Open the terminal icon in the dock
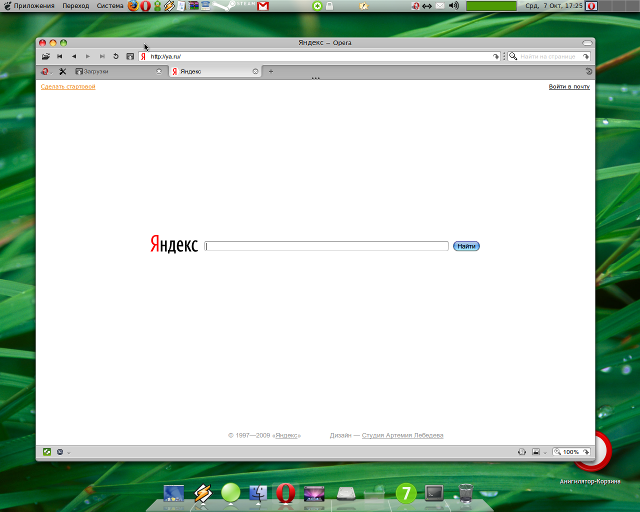The image size is (640, 512). coord(434,493)
